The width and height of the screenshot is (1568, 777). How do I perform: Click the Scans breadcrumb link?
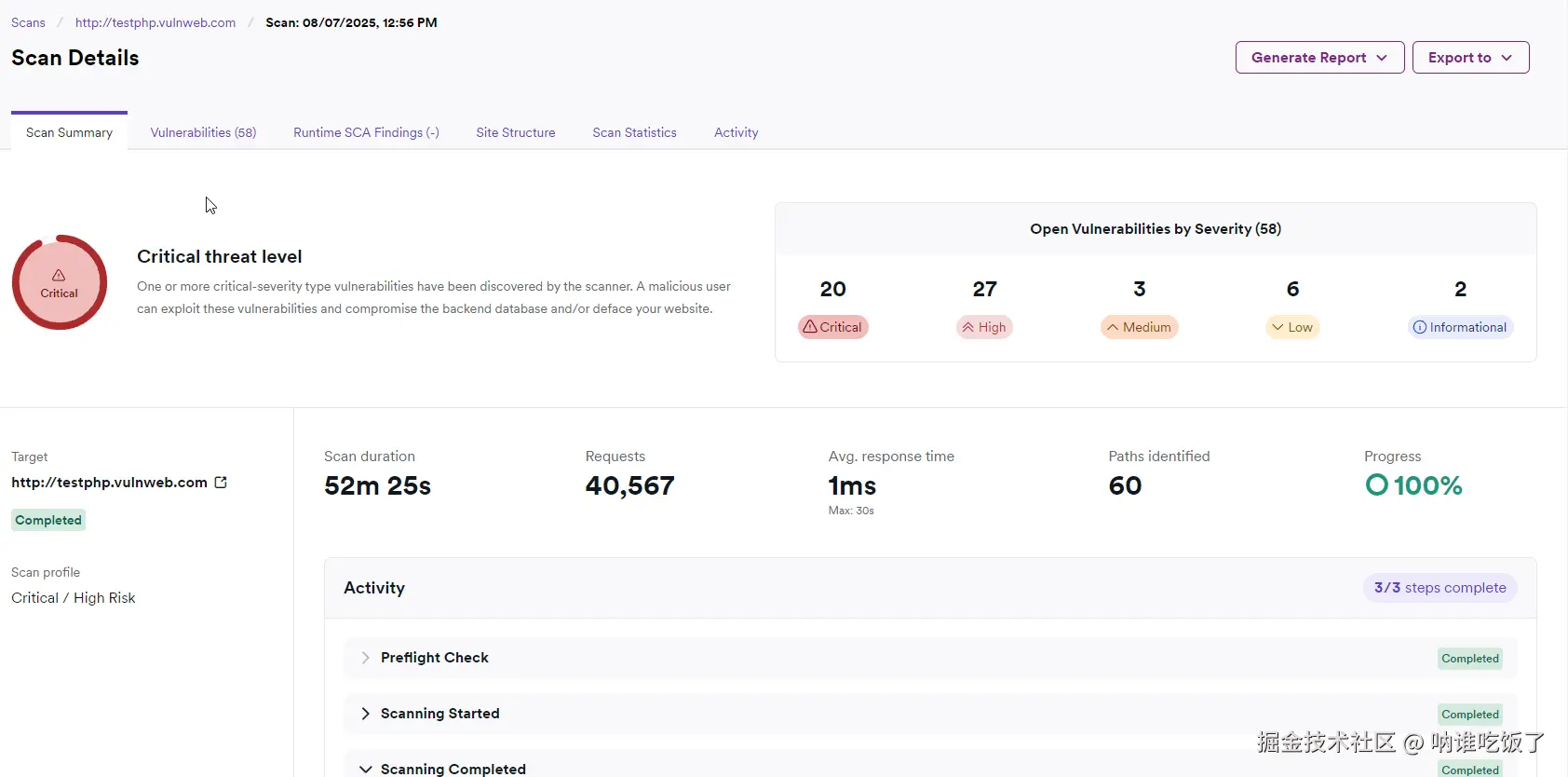[x=28, y=22]
